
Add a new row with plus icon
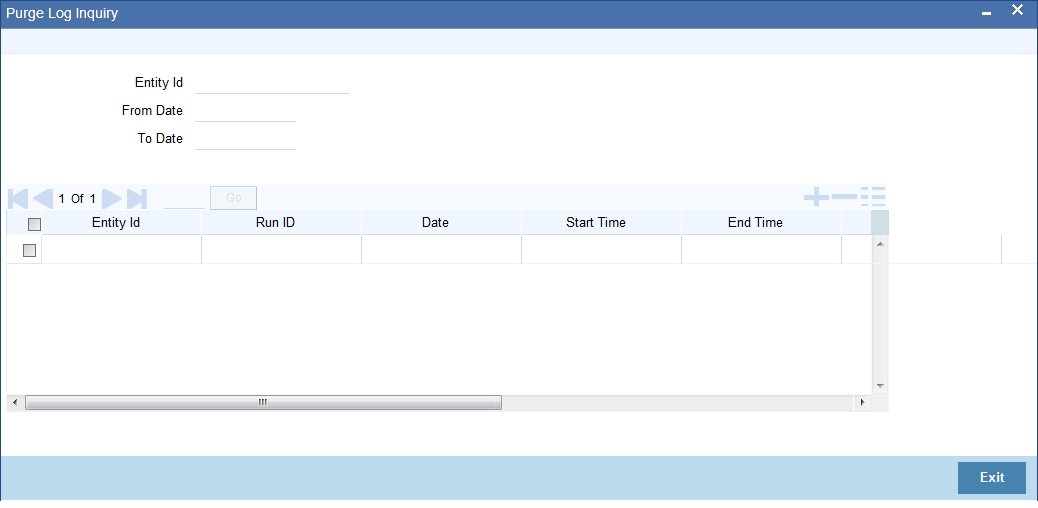click(816, 197)
